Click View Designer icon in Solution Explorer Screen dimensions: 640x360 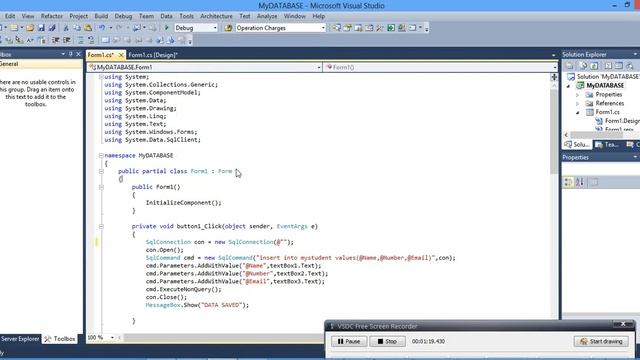[619, 66]
